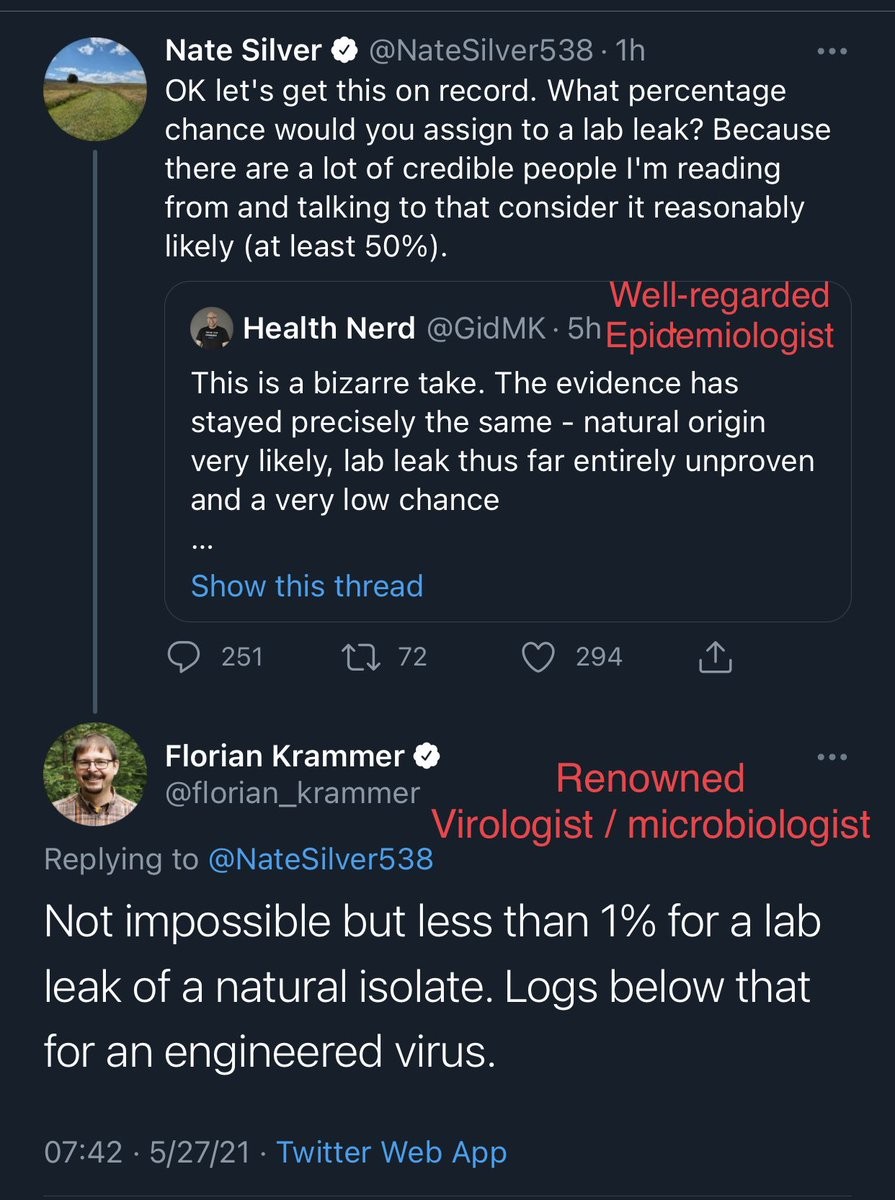Click the retweet arrows icon

coord(356,656)
